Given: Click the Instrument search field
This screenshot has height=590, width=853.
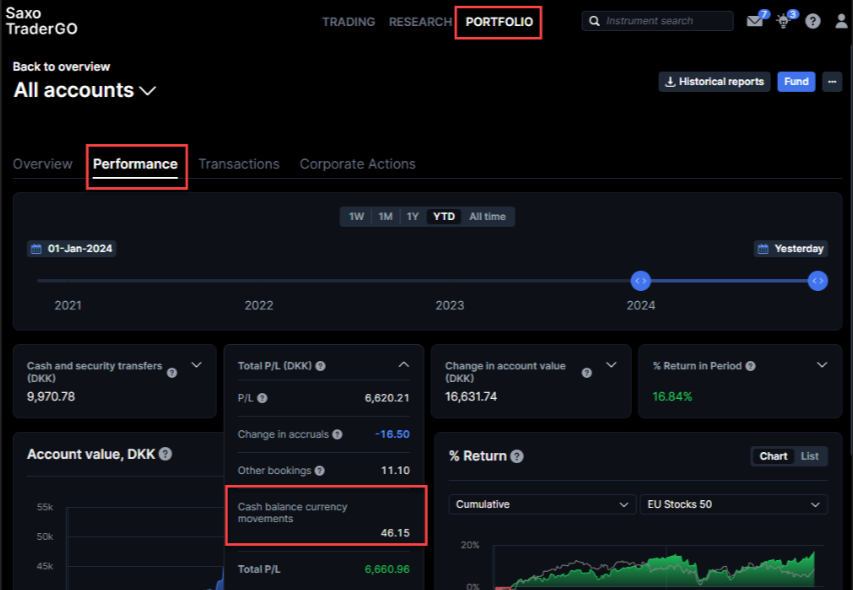Looking at the screenshot, I should pos(667,21).
